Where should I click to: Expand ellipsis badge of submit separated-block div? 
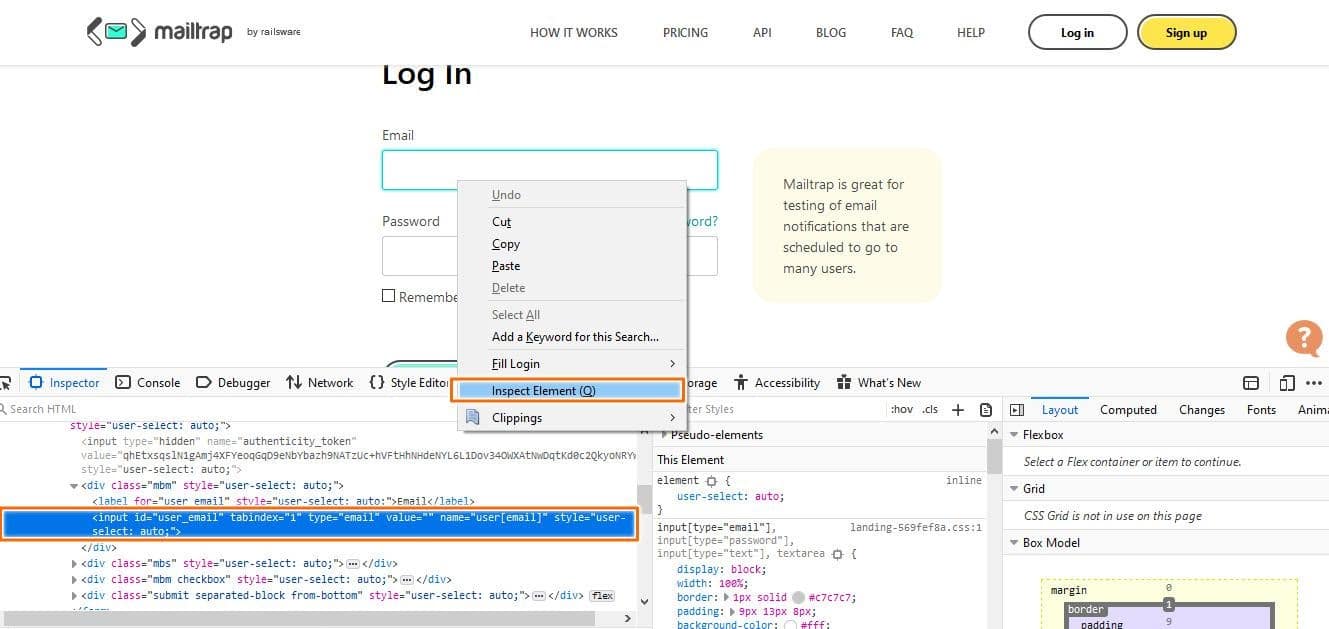(x=539, y=595)
